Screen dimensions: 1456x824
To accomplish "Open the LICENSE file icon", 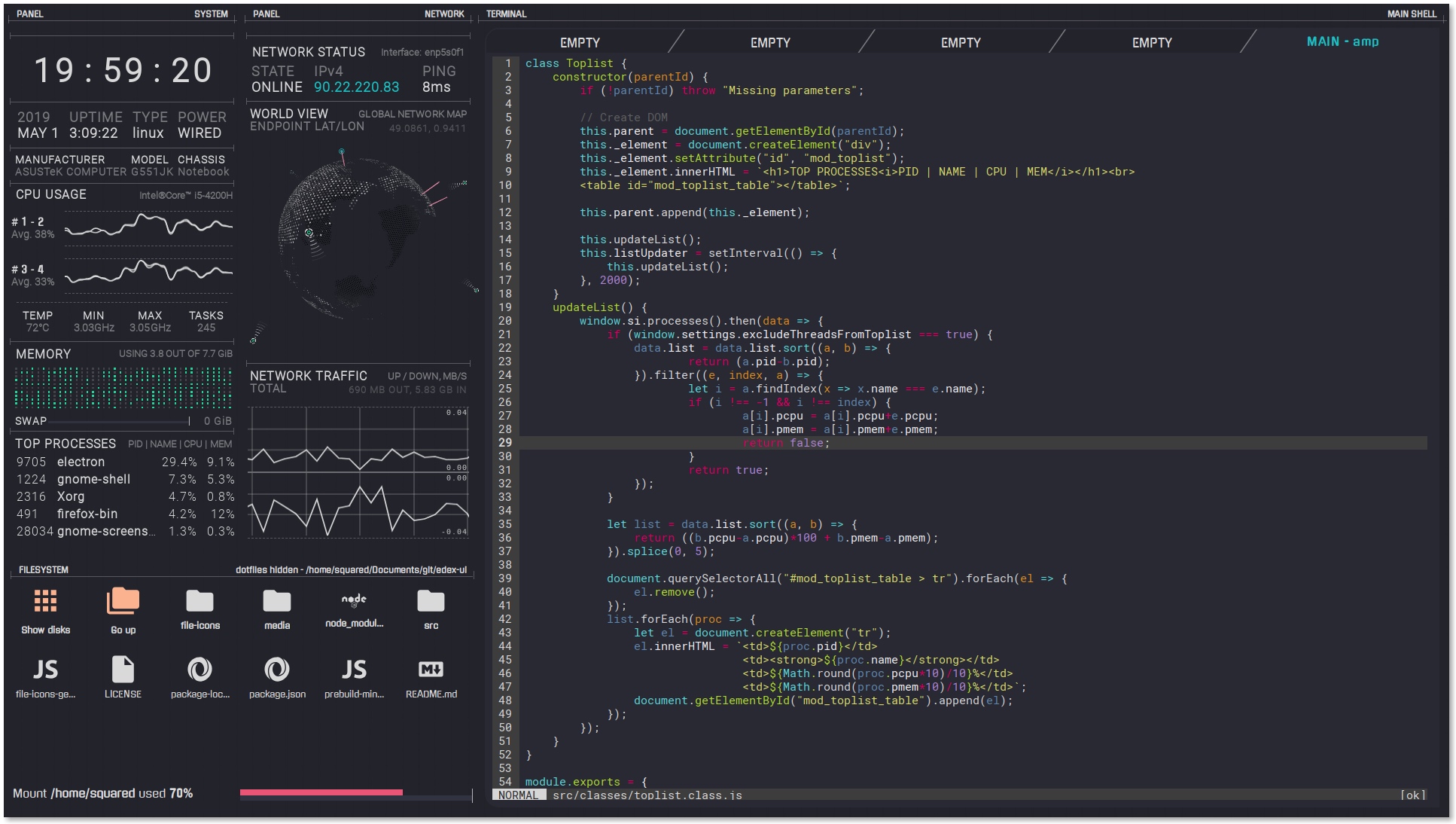I will pos(123,670).
